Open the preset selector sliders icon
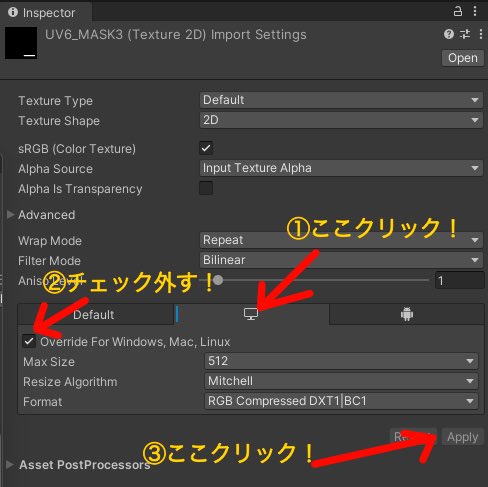 click(465, 34)
